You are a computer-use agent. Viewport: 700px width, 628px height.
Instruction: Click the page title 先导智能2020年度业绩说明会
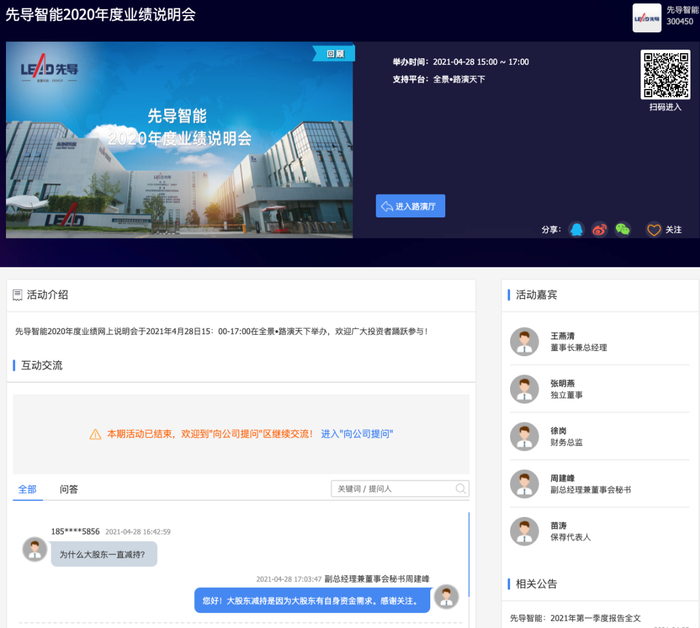click(100, 15)
